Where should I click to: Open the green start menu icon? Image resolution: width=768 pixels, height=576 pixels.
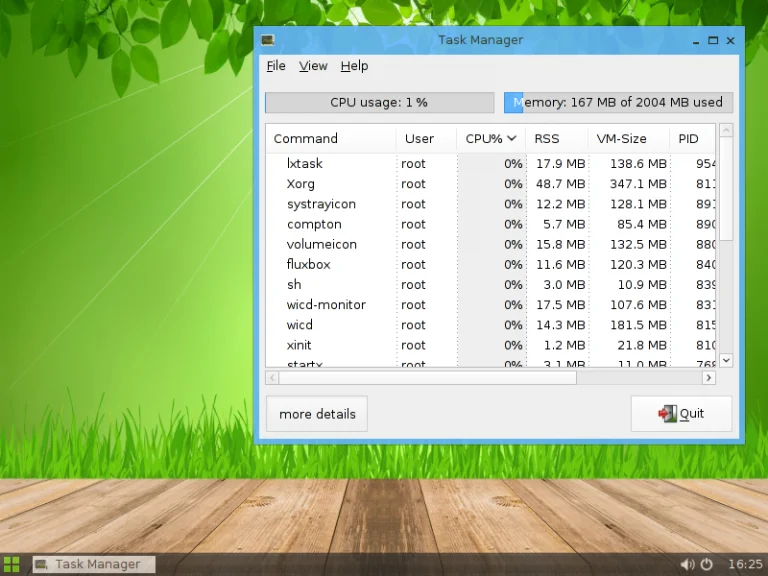pos(11,564)
